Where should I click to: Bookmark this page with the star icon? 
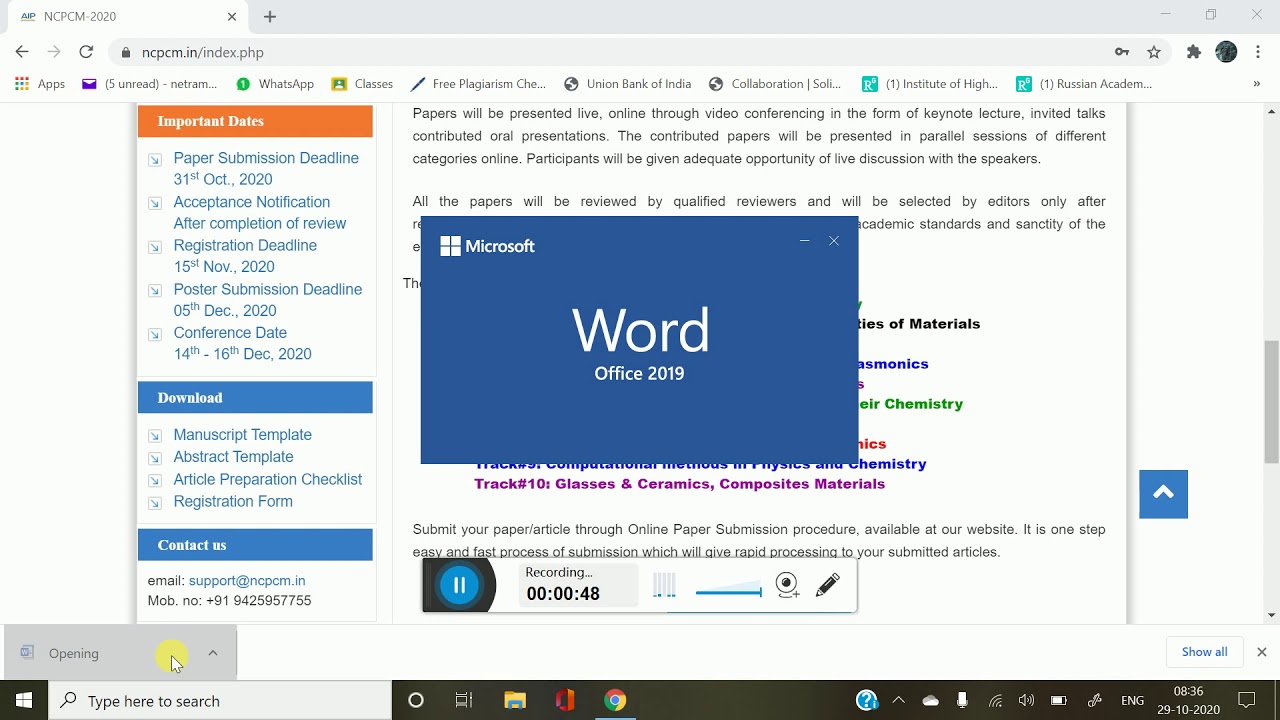pyautogui.click(x=1154, y=52)
